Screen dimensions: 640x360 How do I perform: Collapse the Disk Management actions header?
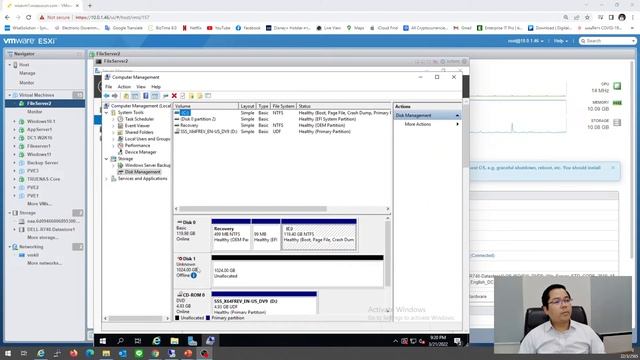[x=457, y=116]
